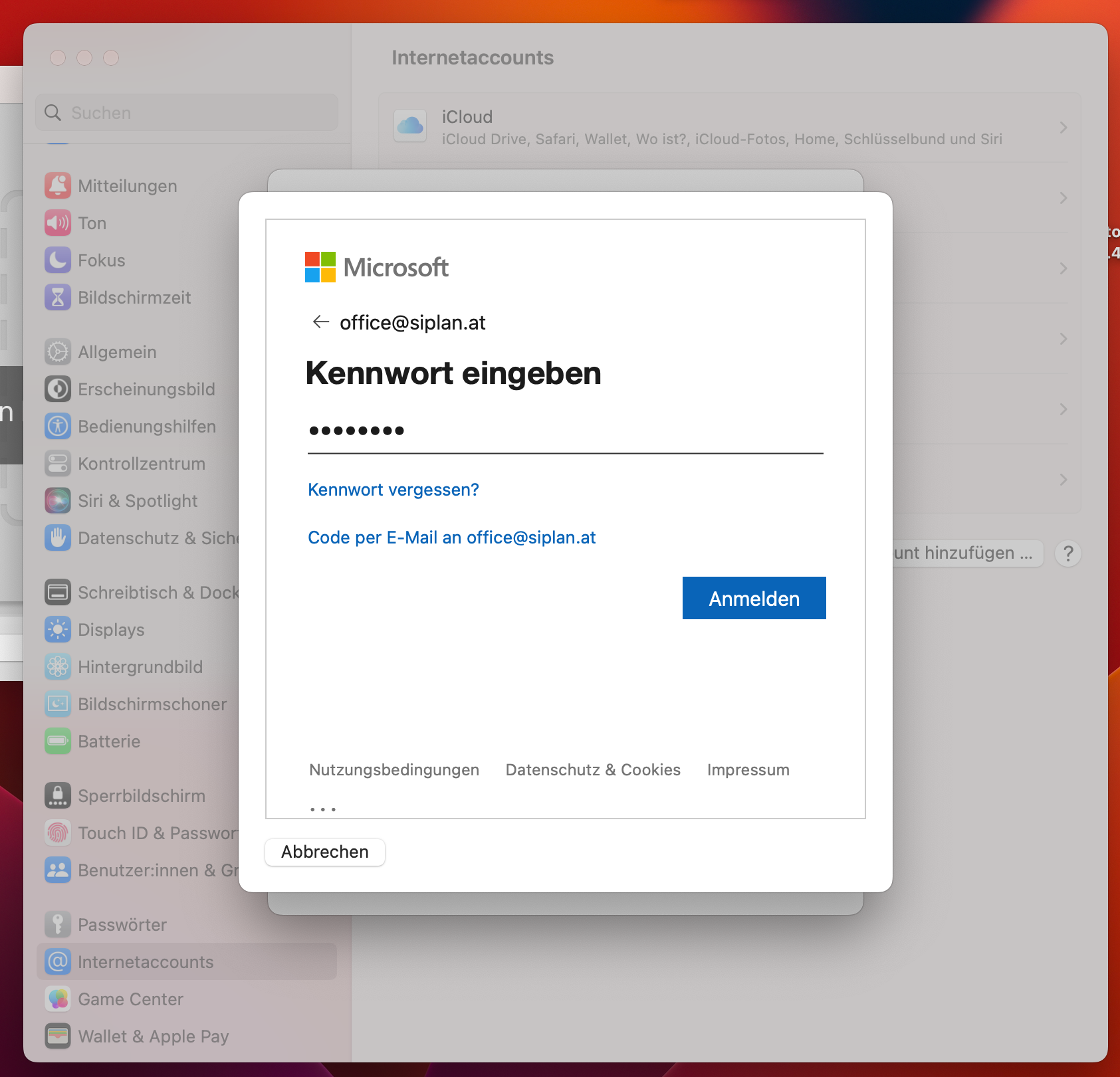Open Hintergrundbild flower icon in sidebar
This screenshot has height=1077, width=1120.
(x=58, y=666)
